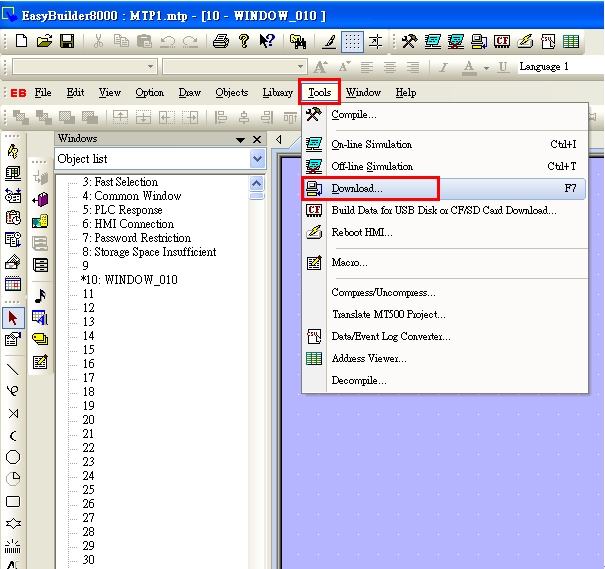605x569 pixels.
Task: Click the Data/Event Log Converter toolbar icon
Action: click(x=548, y=41)
